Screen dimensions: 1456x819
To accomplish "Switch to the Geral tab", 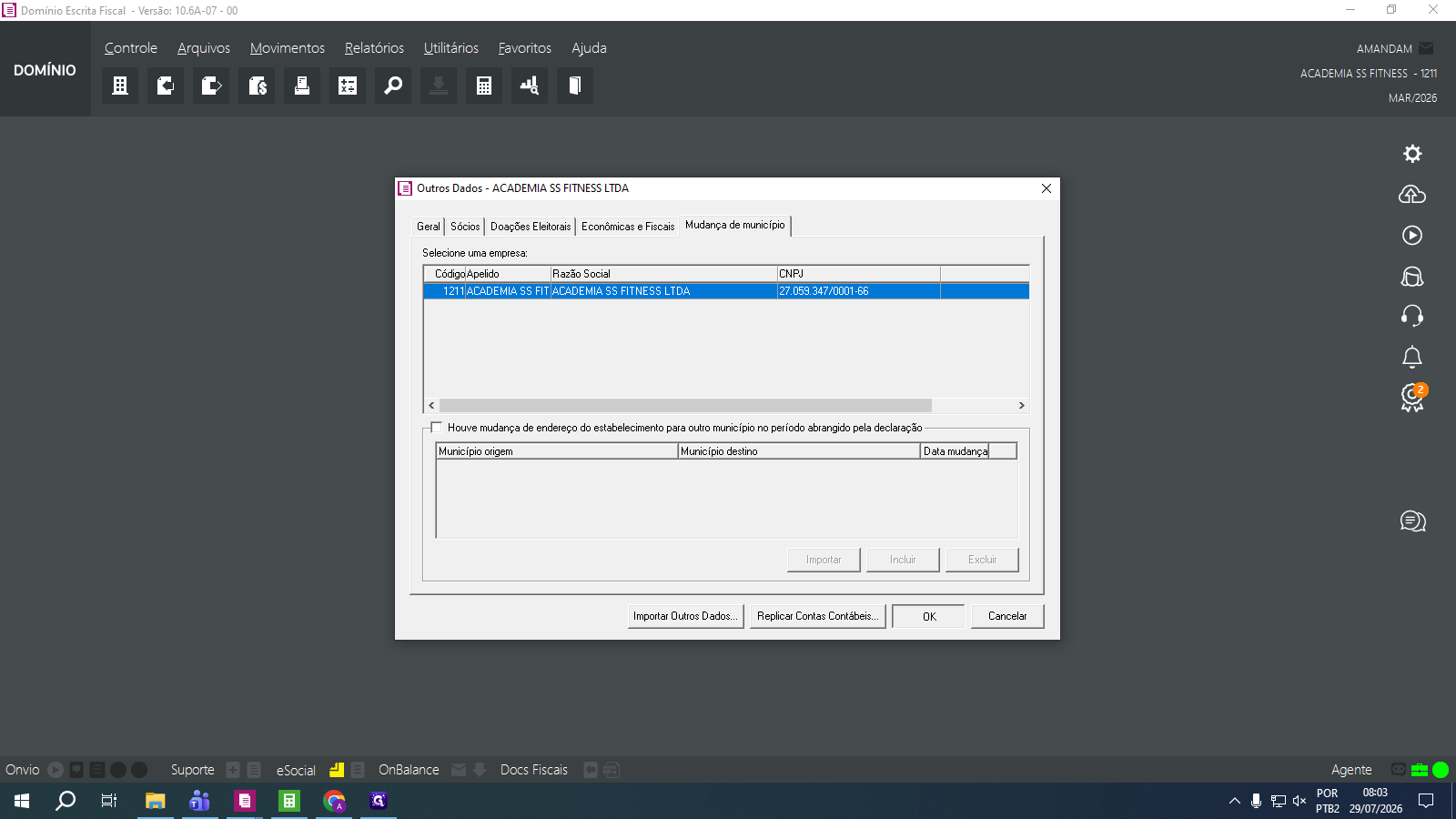I will click(429, 227).
